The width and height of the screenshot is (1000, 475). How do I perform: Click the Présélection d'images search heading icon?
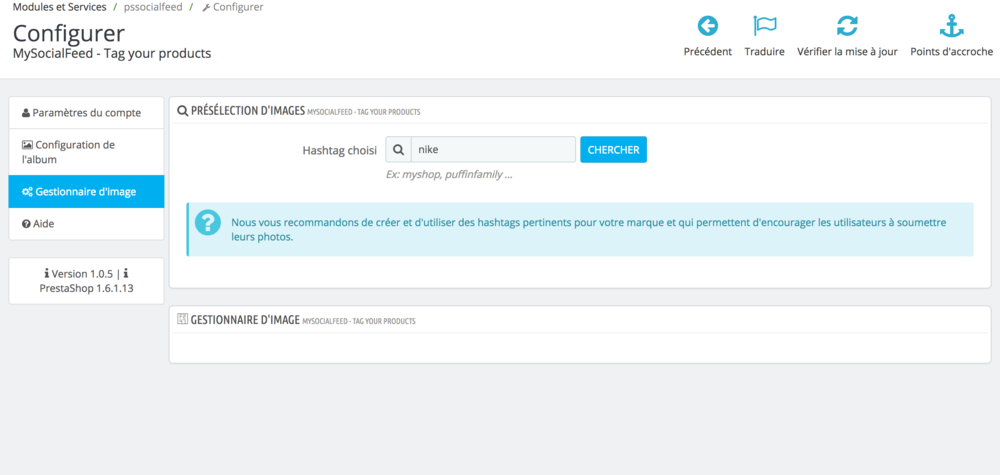click(182, 112)
